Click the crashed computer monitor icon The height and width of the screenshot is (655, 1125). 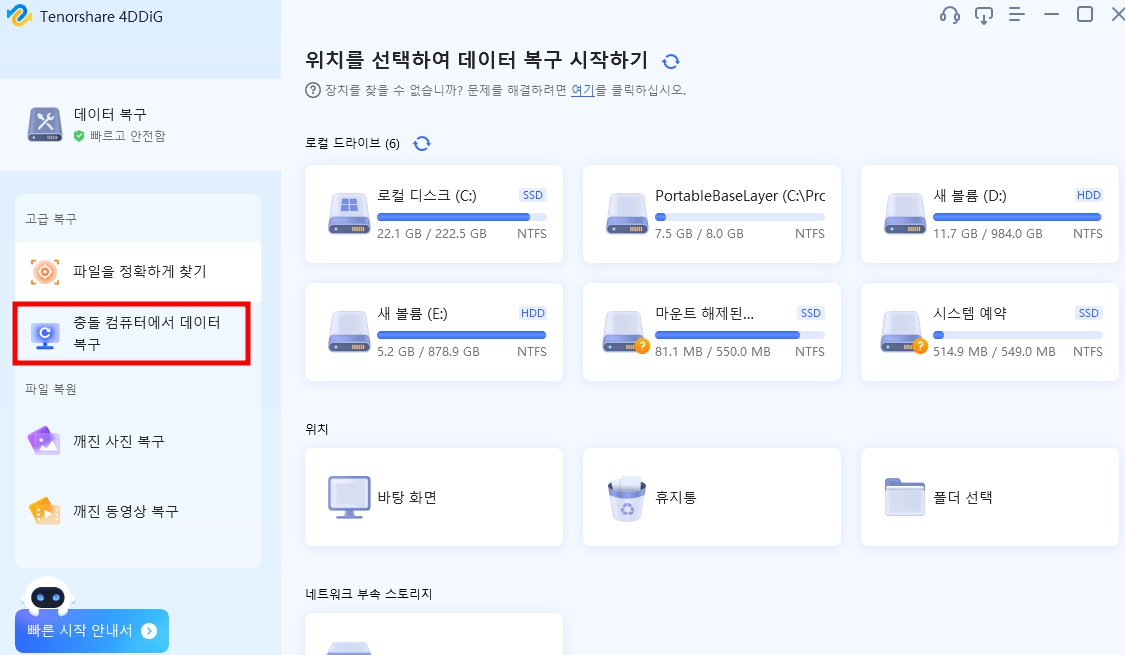click(x=44, y=335)
